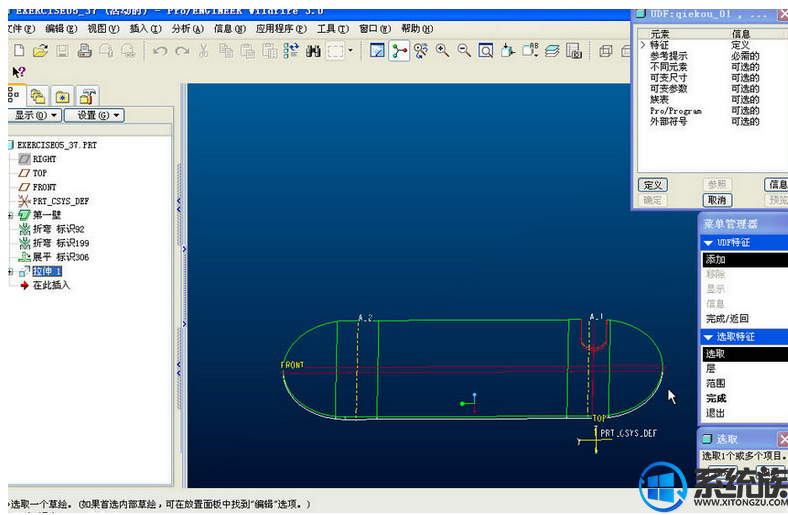Click the dashed selection box icon
Image resolution: width=788 pixels, height=515 pixels.
pyautogui.click(x=335, y=51)
